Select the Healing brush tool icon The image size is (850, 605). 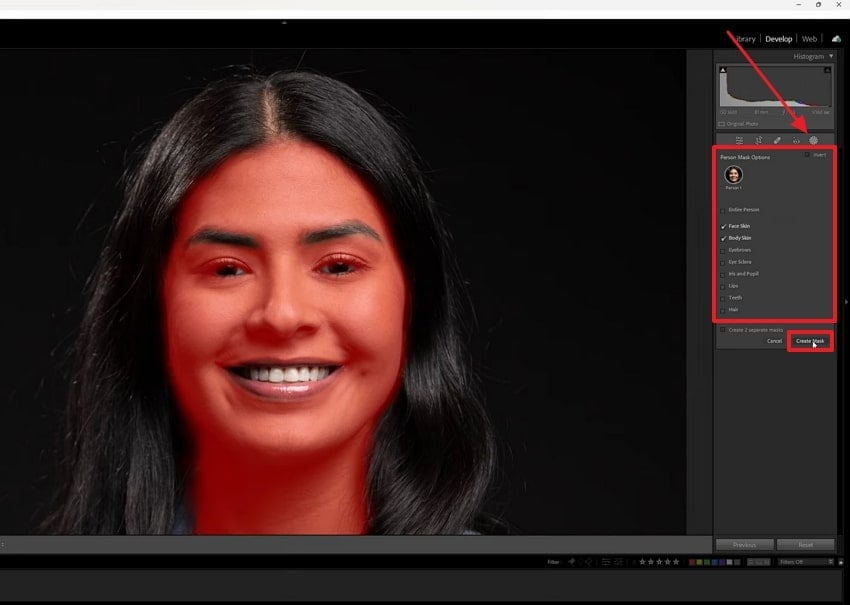(x=777, y=140)
